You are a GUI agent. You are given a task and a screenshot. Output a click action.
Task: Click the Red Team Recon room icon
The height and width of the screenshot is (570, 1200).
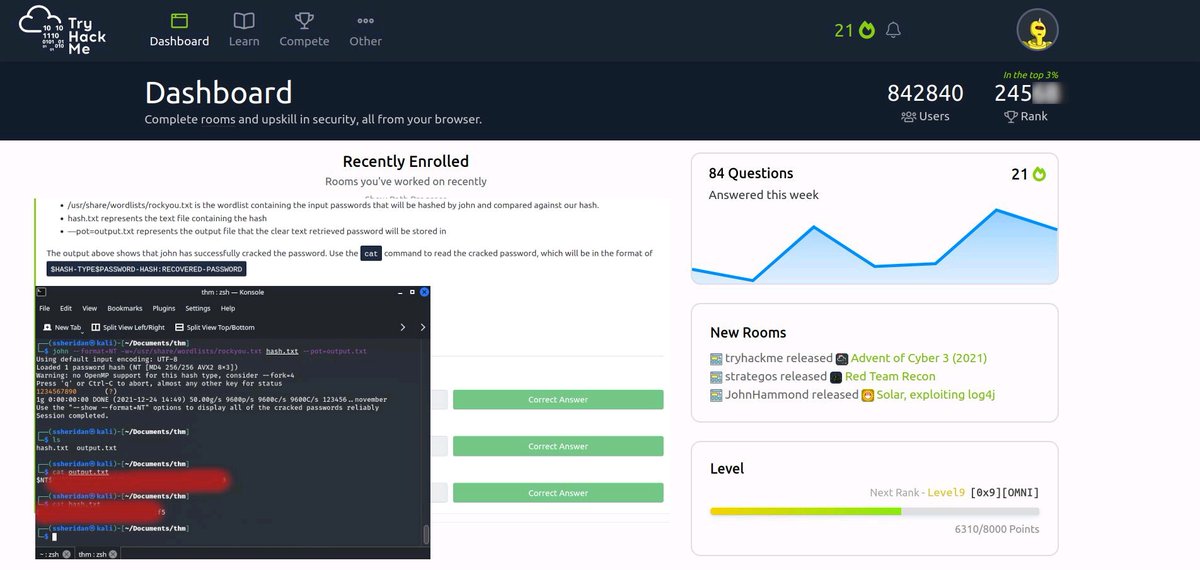click(x=836, y=377)
